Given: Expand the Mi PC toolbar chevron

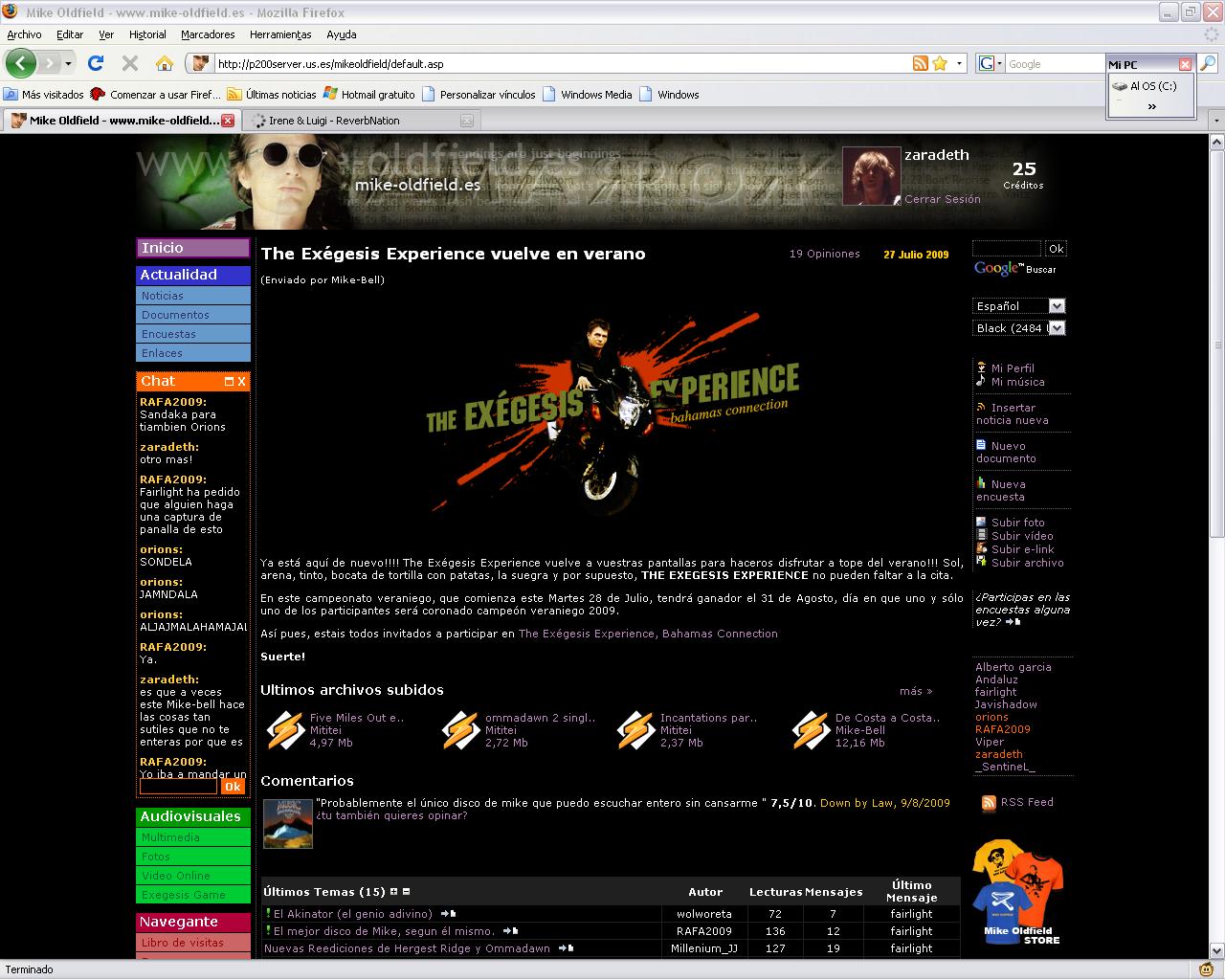Looking at the screenshot, I should [x=1151, y=107].
